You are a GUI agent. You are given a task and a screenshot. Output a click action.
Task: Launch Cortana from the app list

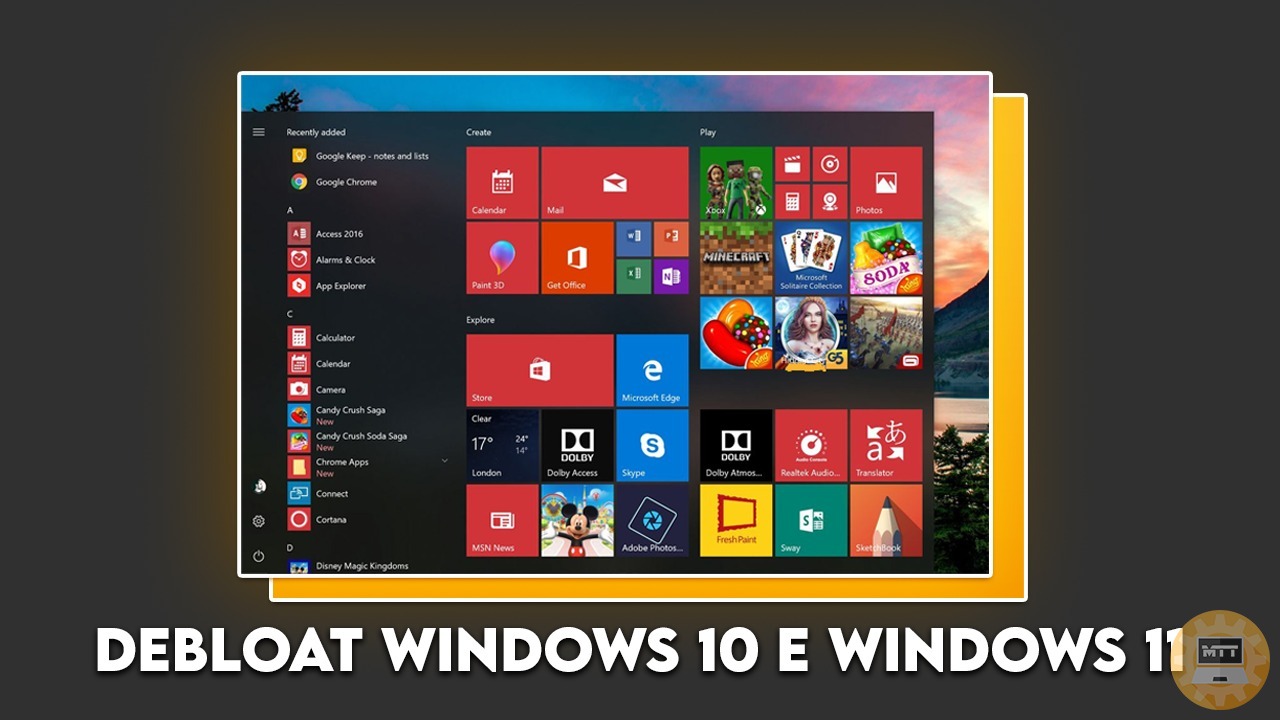pyautogui.click(x=318, y=519)
